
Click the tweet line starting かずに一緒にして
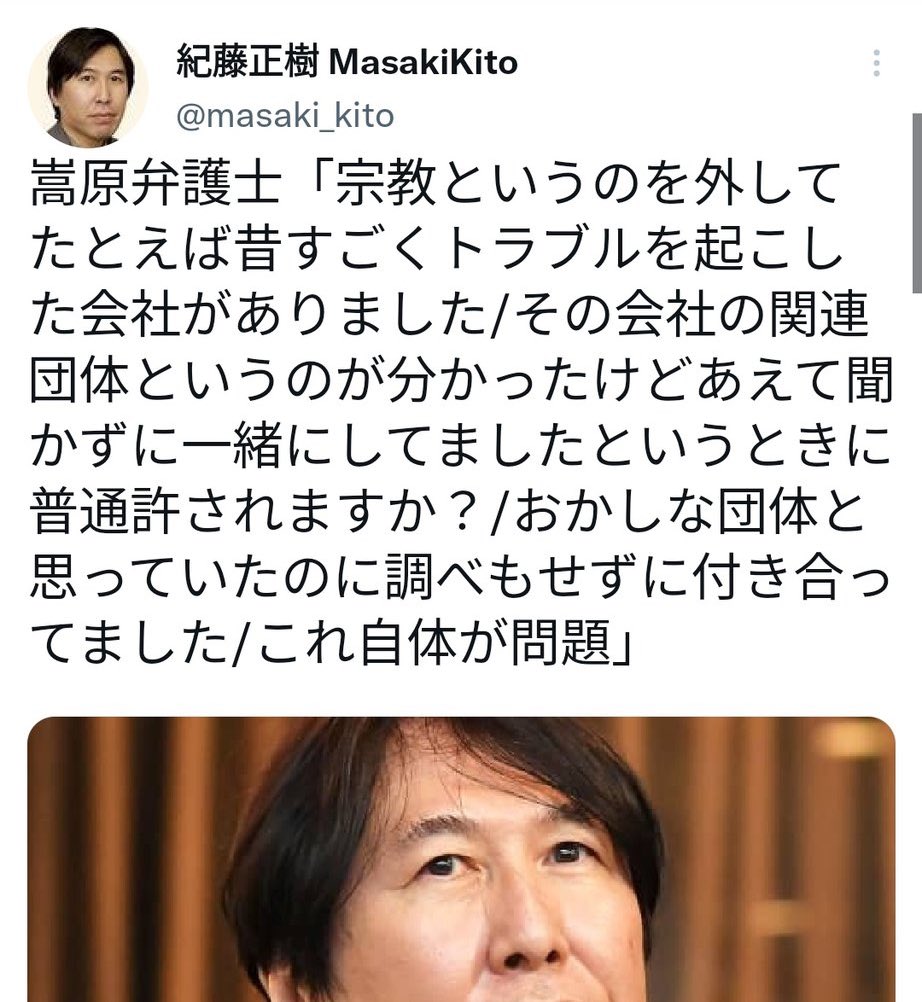pos(461,447)
